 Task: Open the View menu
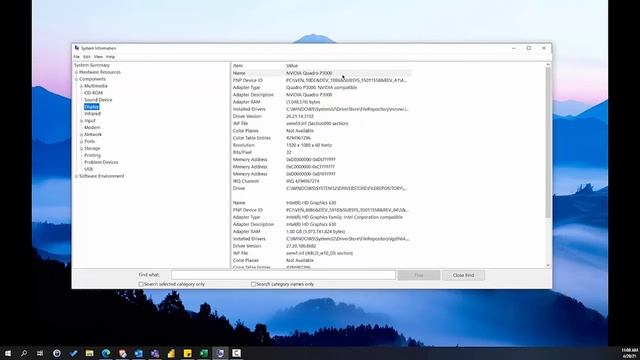tap(98, 57)
